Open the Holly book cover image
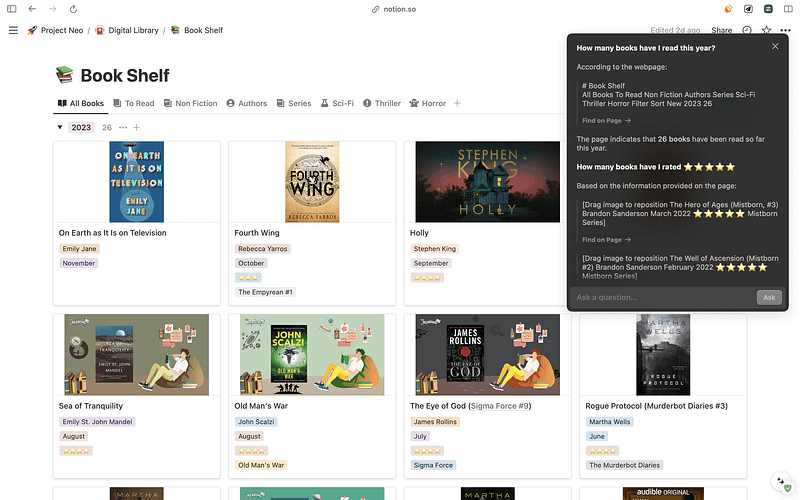The image size is (800, 500). coord(487,182)
